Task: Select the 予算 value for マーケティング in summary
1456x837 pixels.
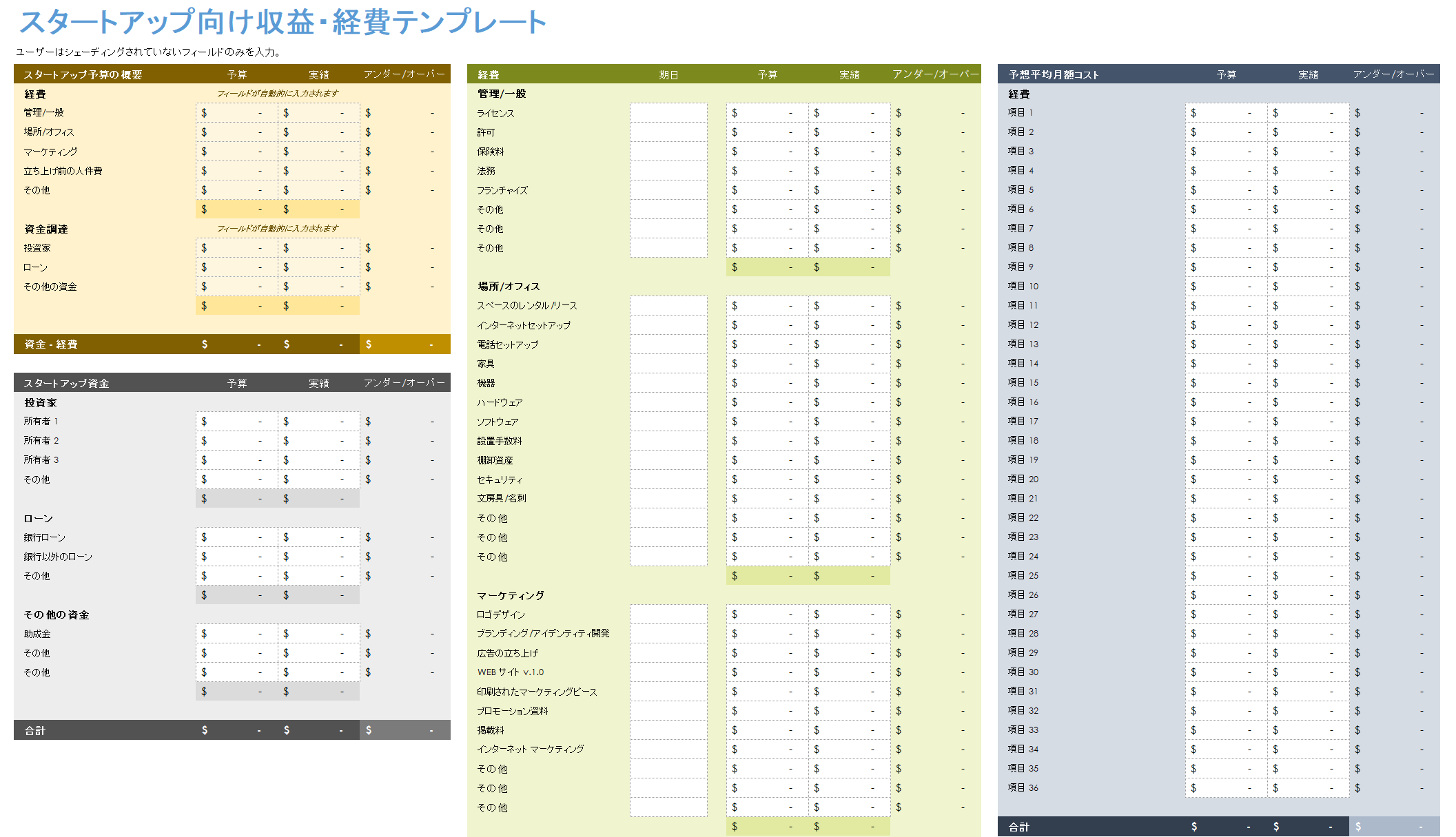Action: tap(237, 152)
